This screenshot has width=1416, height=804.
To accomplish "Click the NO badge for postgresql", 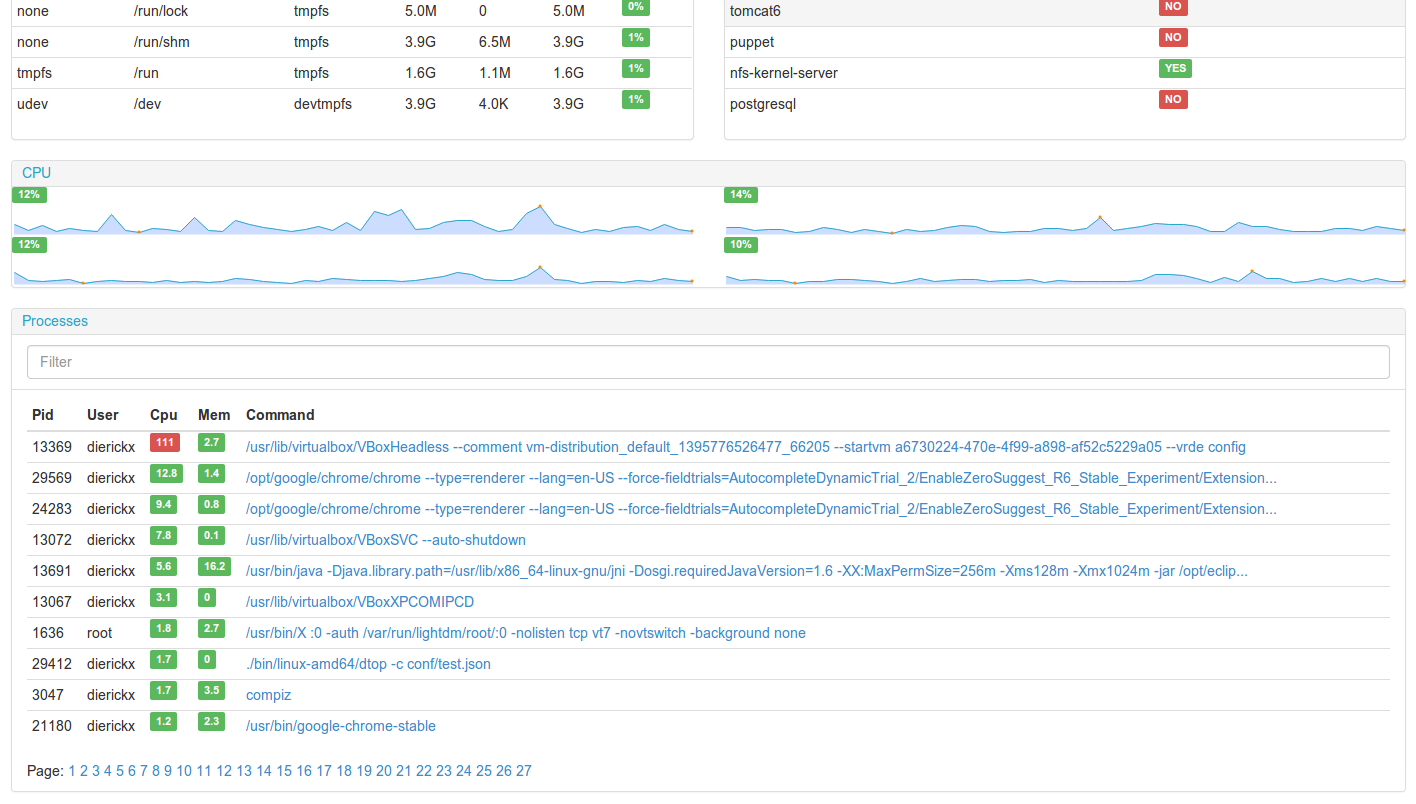I will [x=1173, y=99].
